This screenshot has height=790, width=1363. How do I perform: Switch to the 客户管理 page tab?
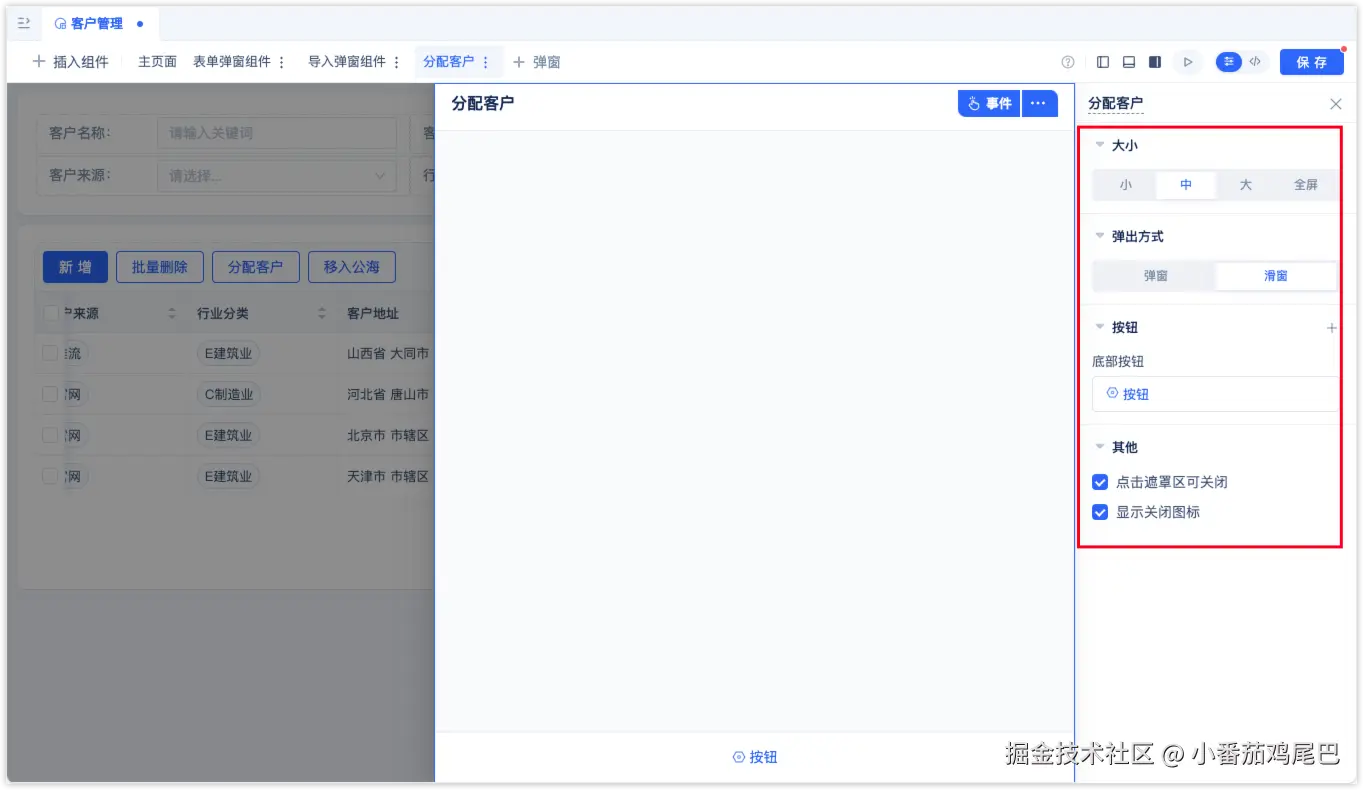pos(99,23)
